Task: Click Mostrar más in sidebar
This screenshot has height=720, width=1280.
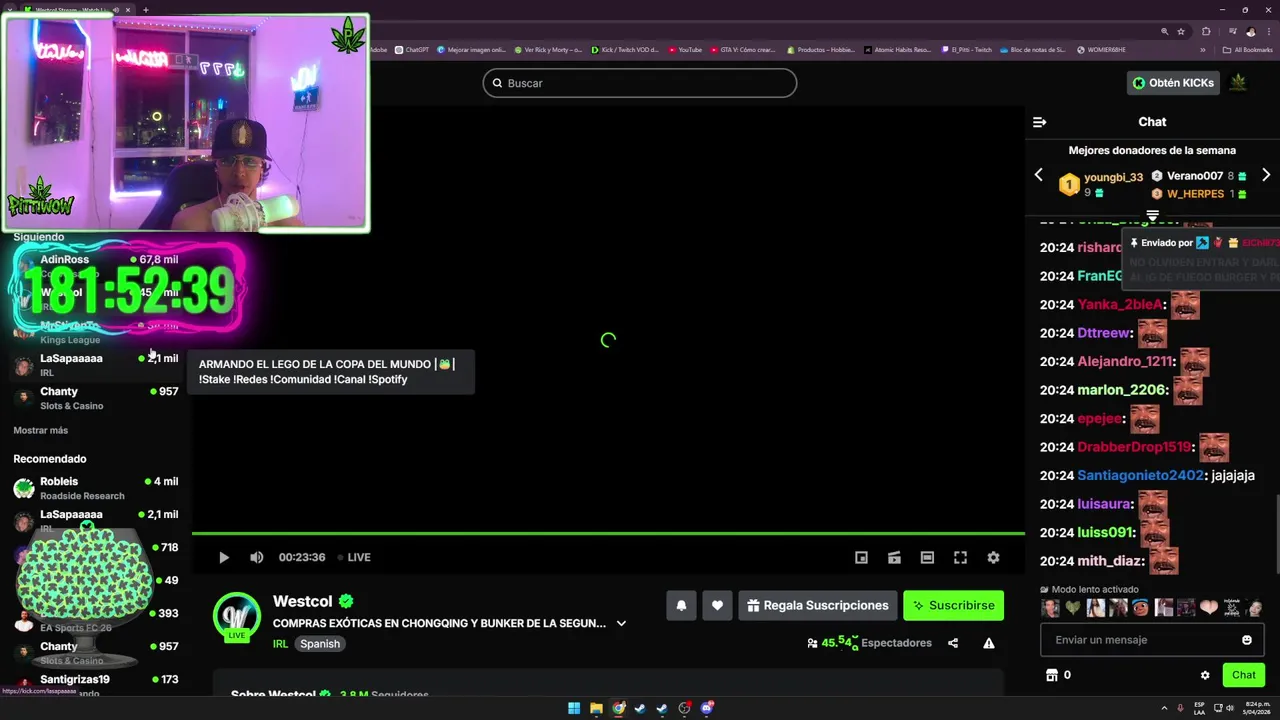Action: 41,430
